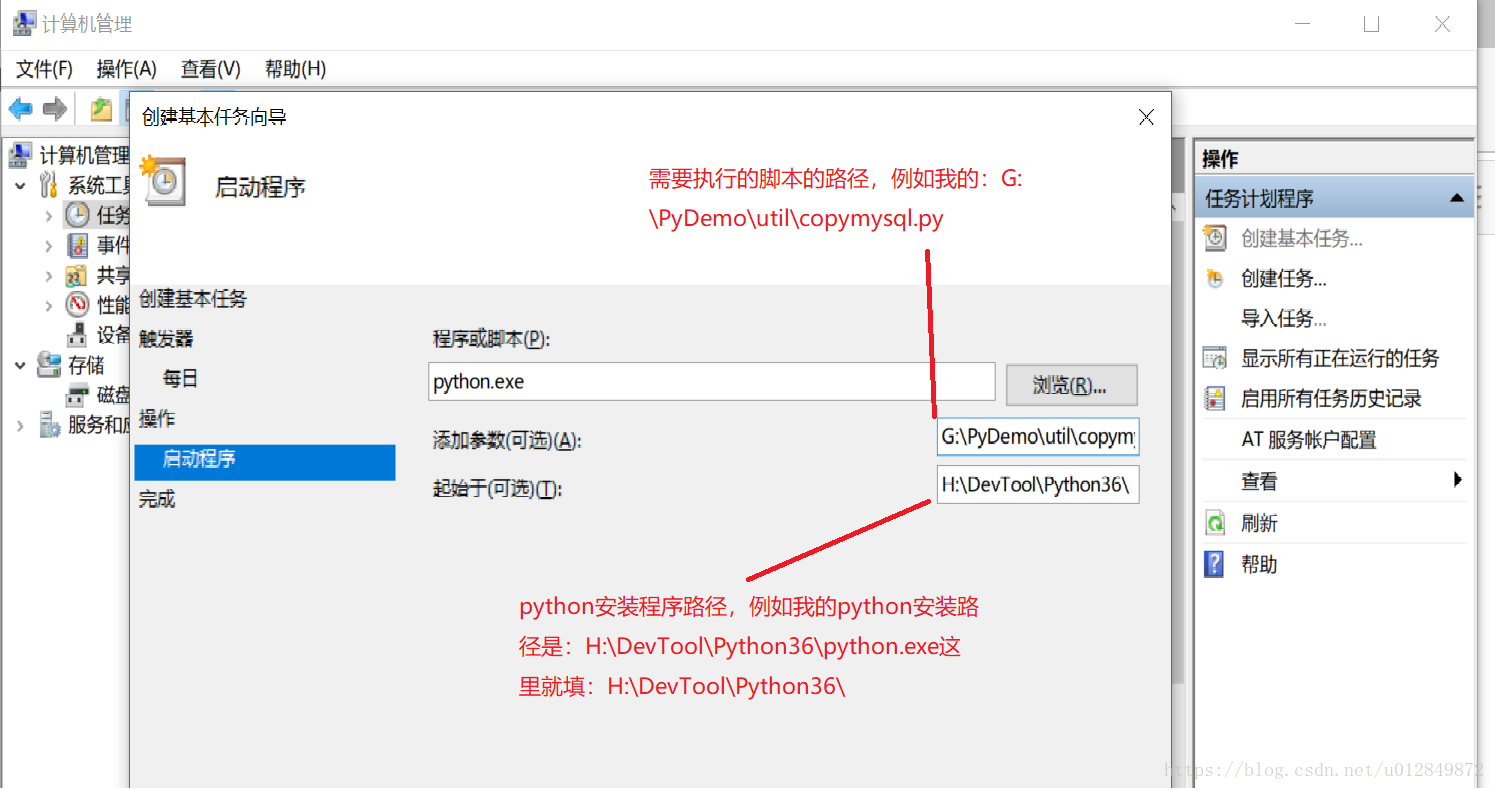Click AT 服务帐户配置 action

[1309, 439]
